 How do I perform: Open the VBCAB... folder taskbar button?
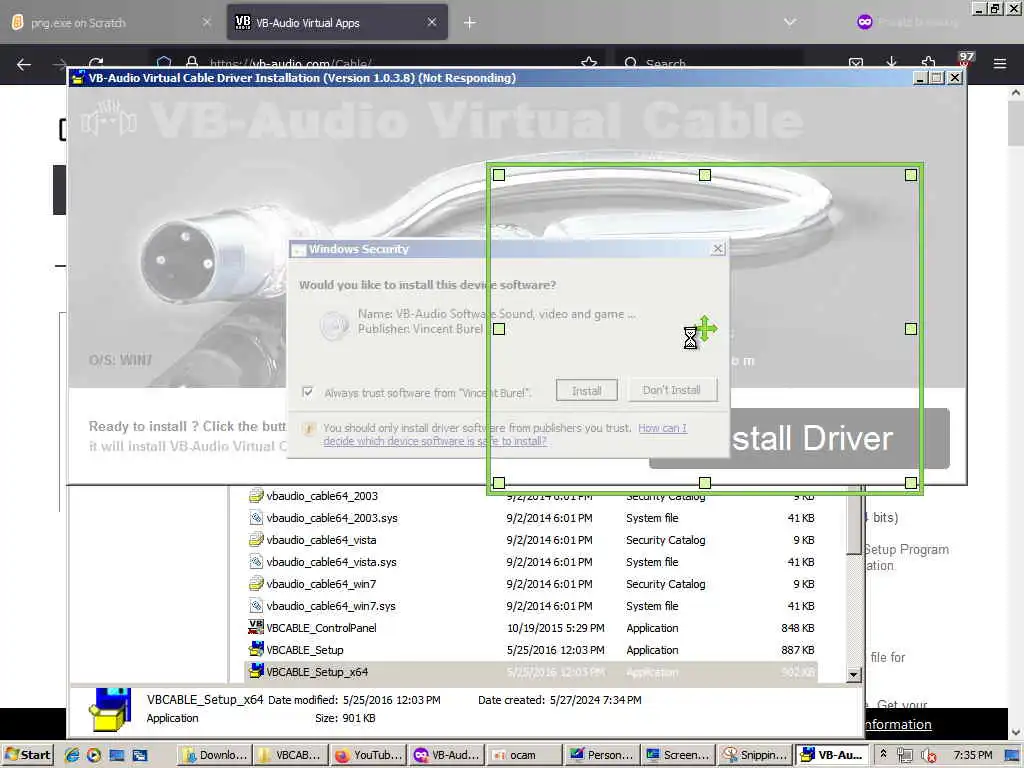289,755
